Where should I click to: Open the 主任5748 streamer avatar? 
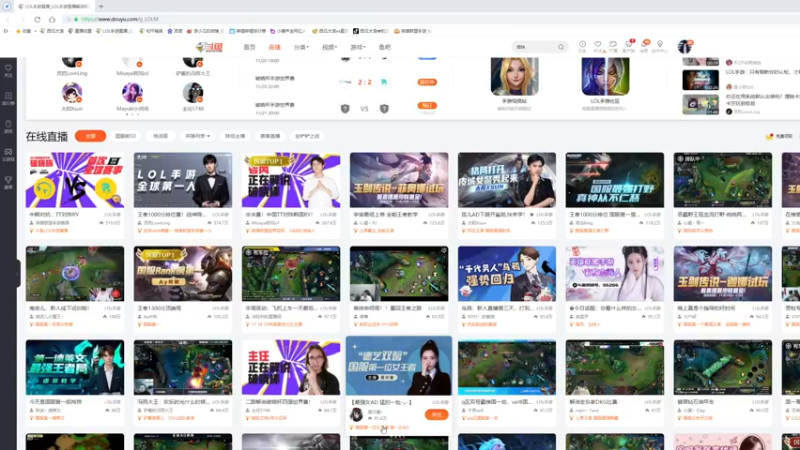tap(193, 93)
